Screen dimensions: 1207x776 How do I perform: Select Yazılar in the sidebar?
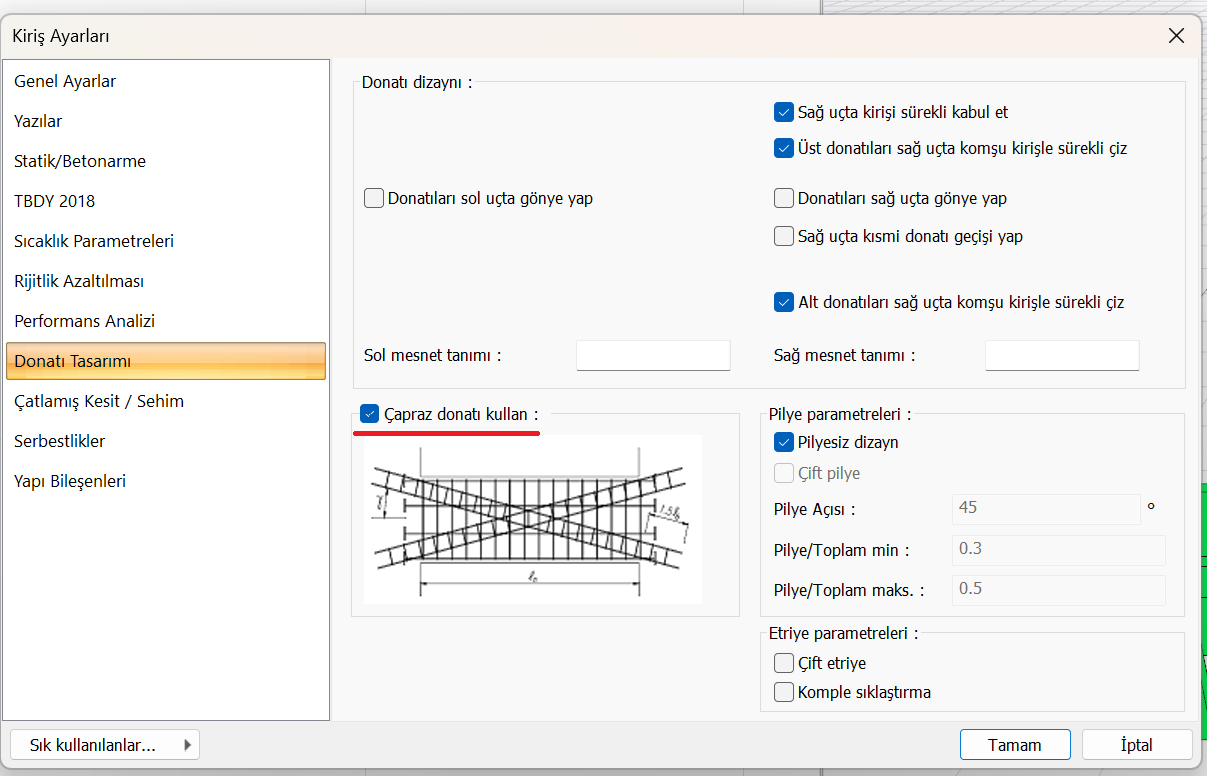pos(38,121)
